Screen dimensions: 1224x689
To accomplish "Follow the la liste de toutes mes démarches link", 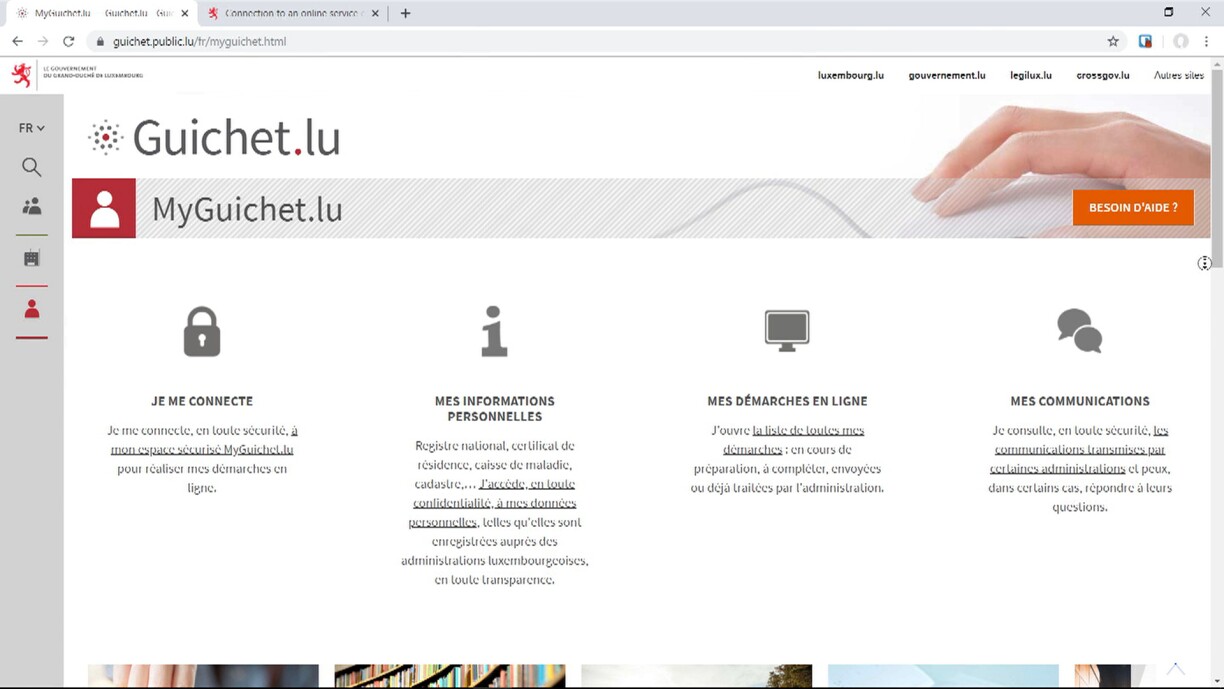I will tap(807, 431).
